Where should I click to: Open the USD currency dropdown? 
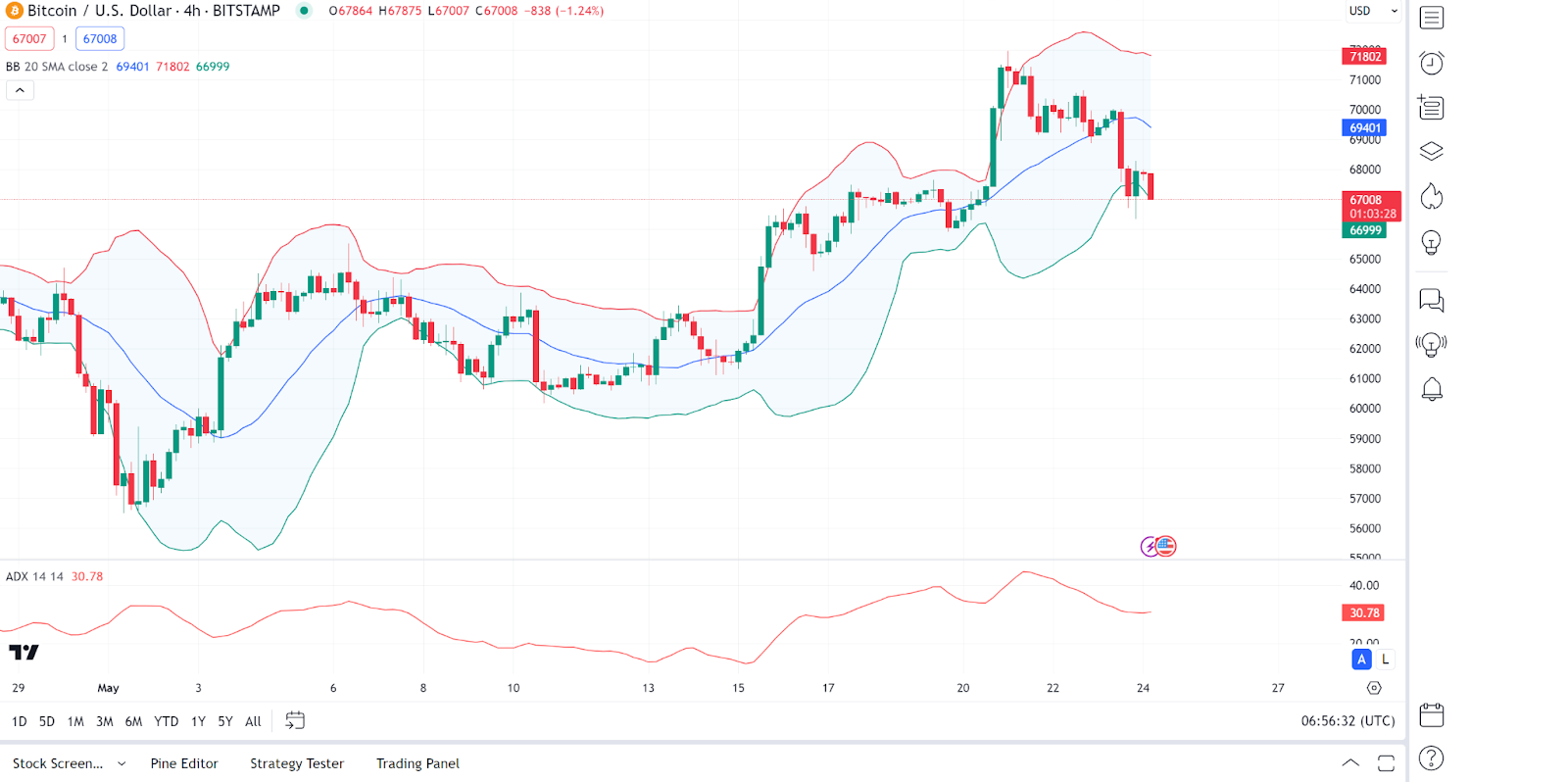click(x=1373, y=11)
